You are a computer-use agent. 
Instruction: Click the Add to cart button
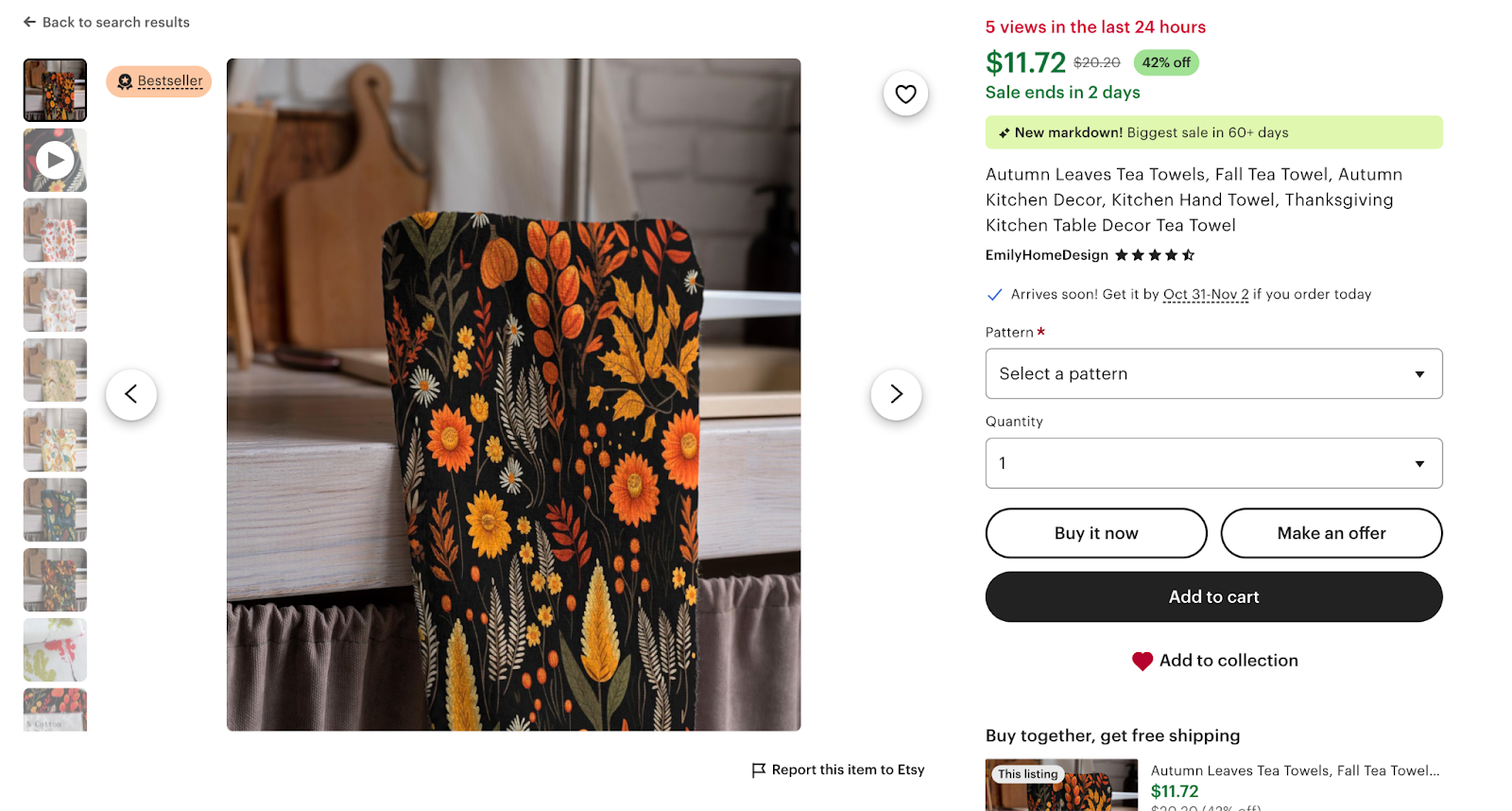pos(1213,596)
